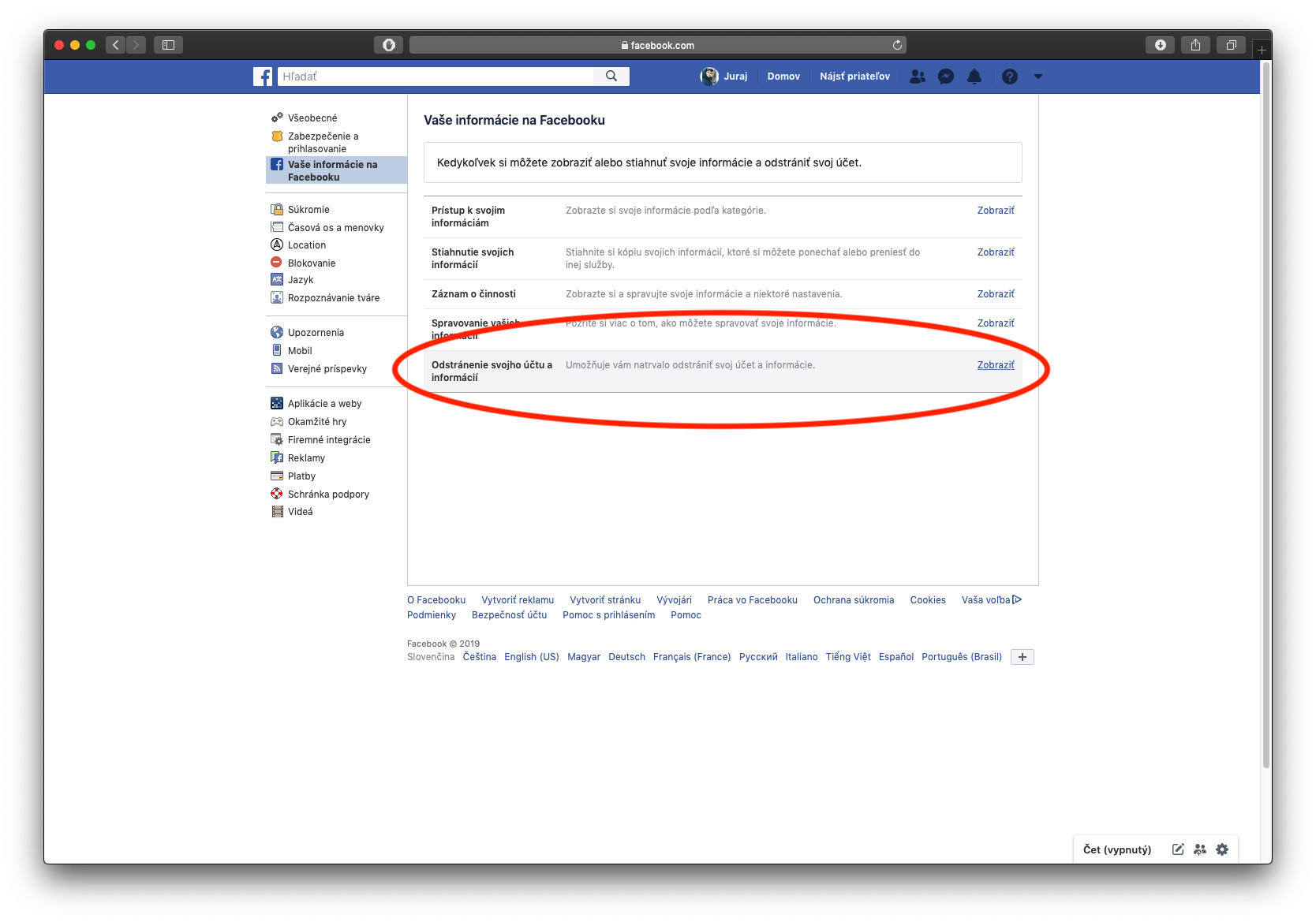Screen dimensions: 1316x922
Task: Open Location settings
Action: click(x=306, y=244)
